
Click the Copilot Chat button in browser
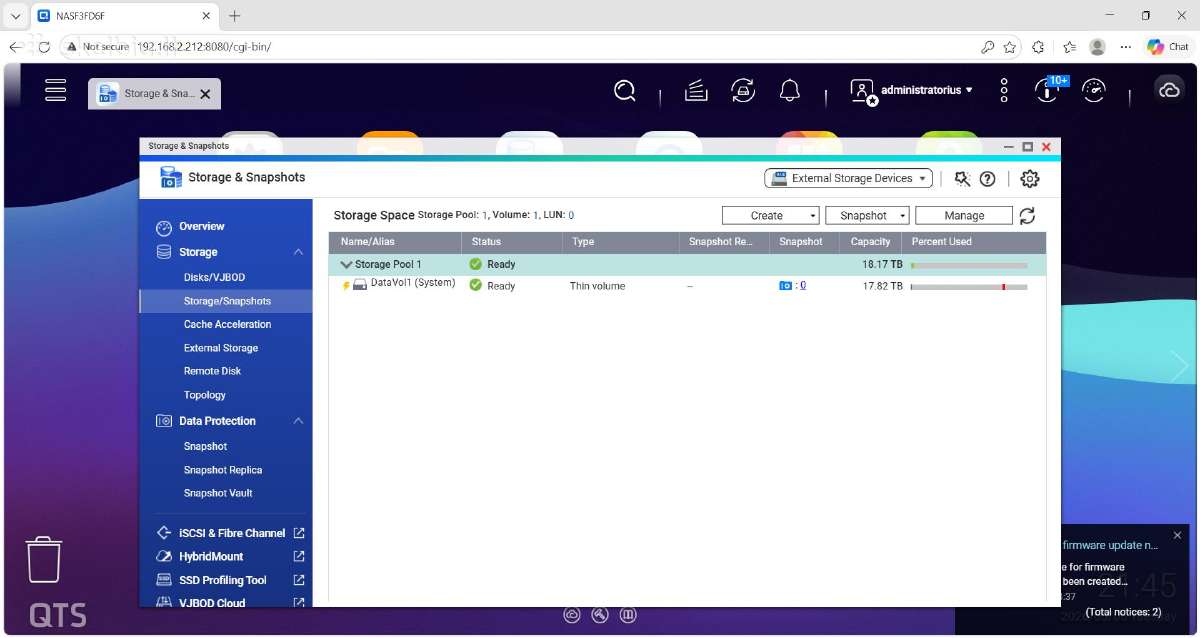pyautogui.click(x=1167, y=47)
